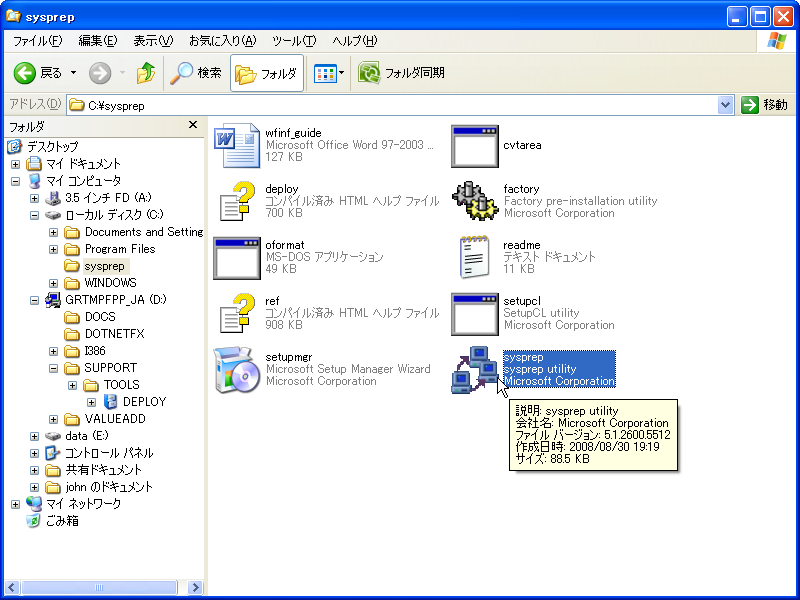The image size is (800, 600).
Task: Open the address bar dropdown arrow
Action: pyautogui.click(x=725, y=106)
